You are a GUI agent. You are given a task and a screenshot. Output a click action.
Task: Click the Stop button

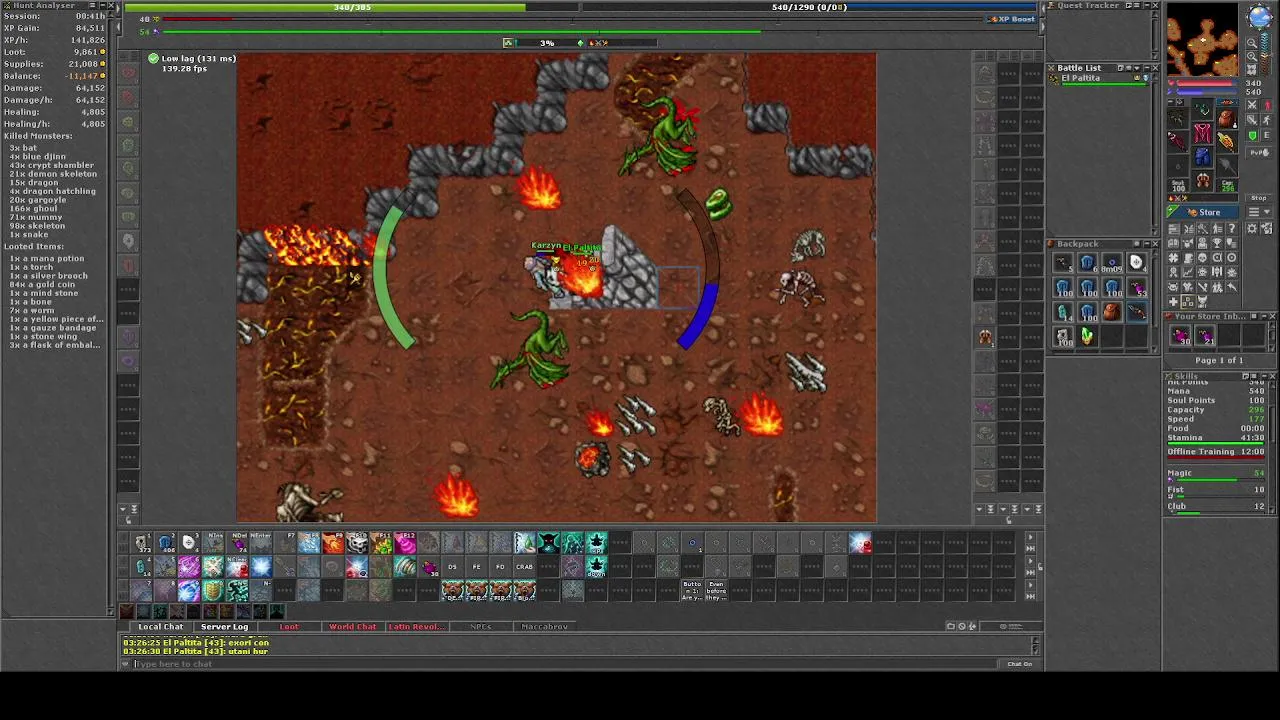click(x=1259, y=198)
